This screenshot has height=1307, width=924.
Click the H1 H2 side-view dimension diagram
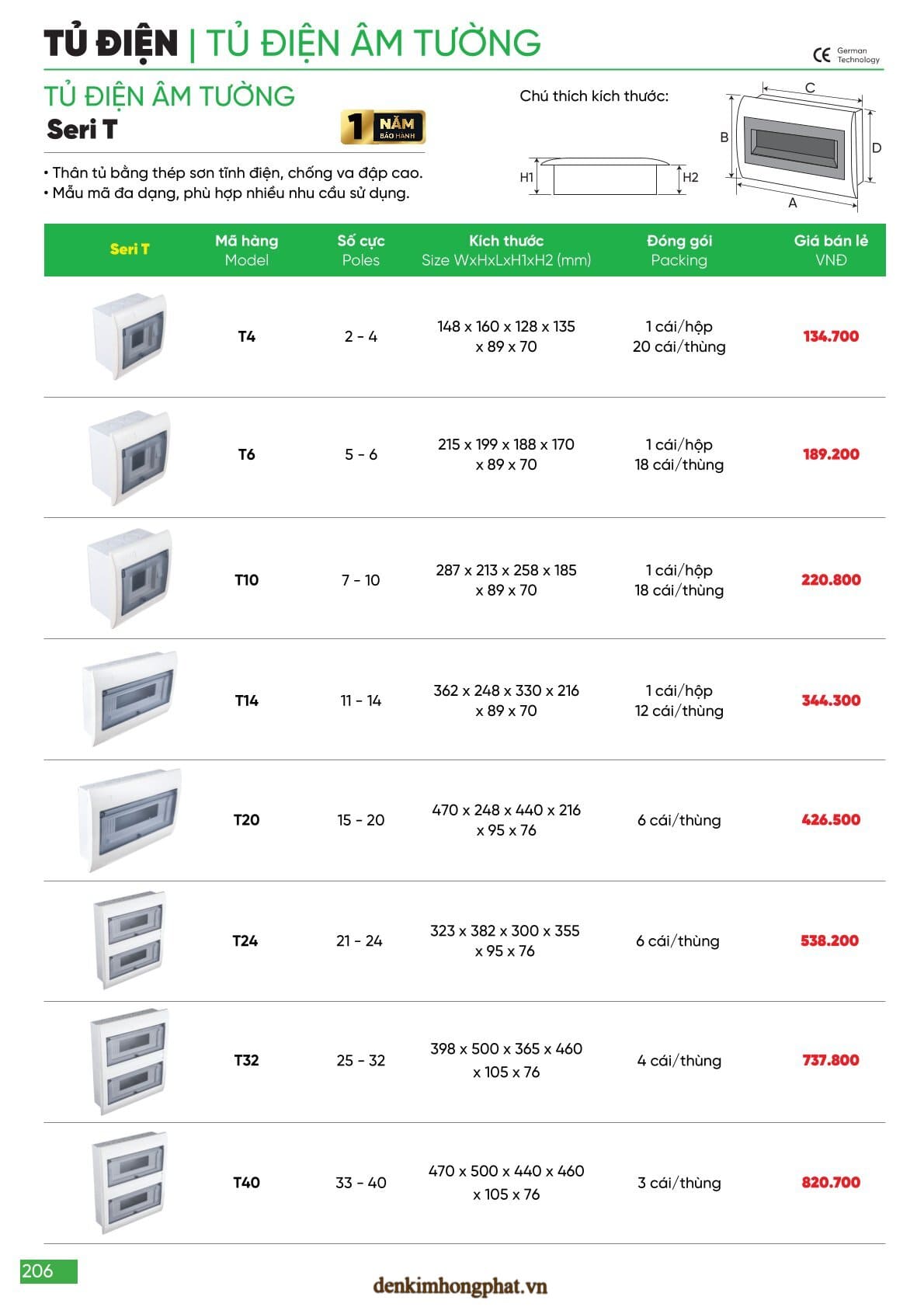point(606,177)
